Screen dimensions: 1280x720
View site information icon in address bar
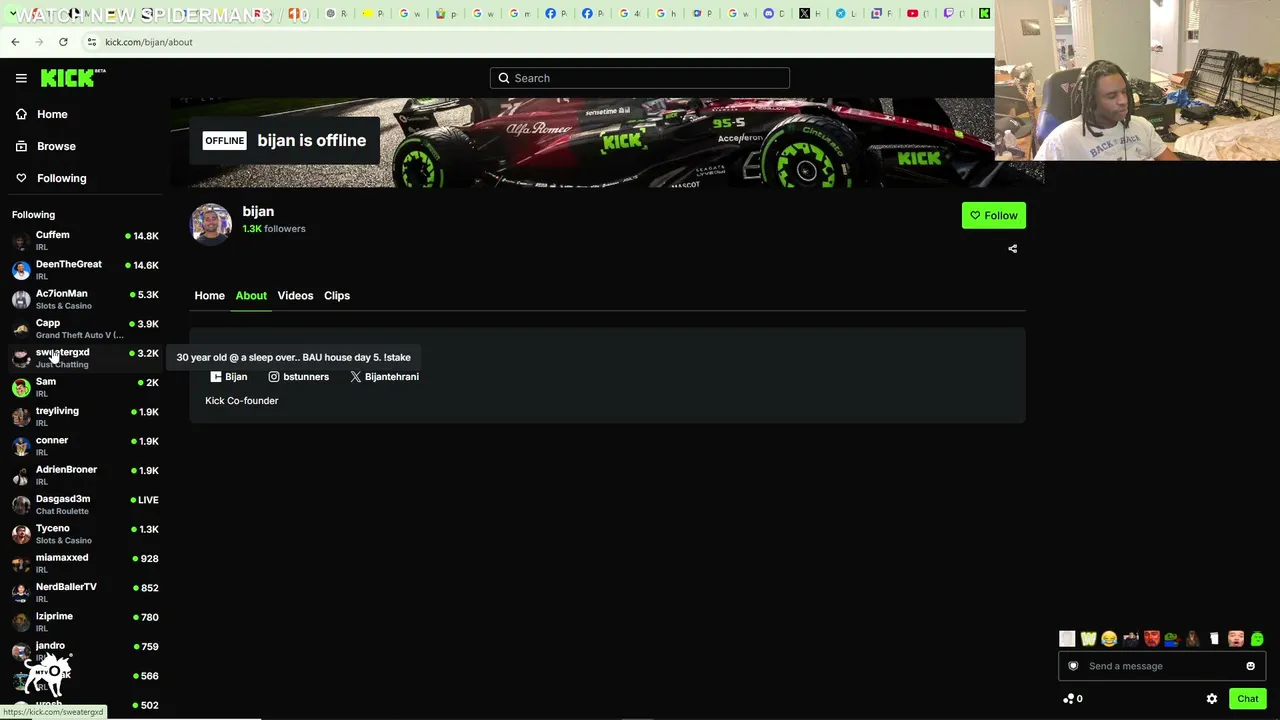(91, 42)
